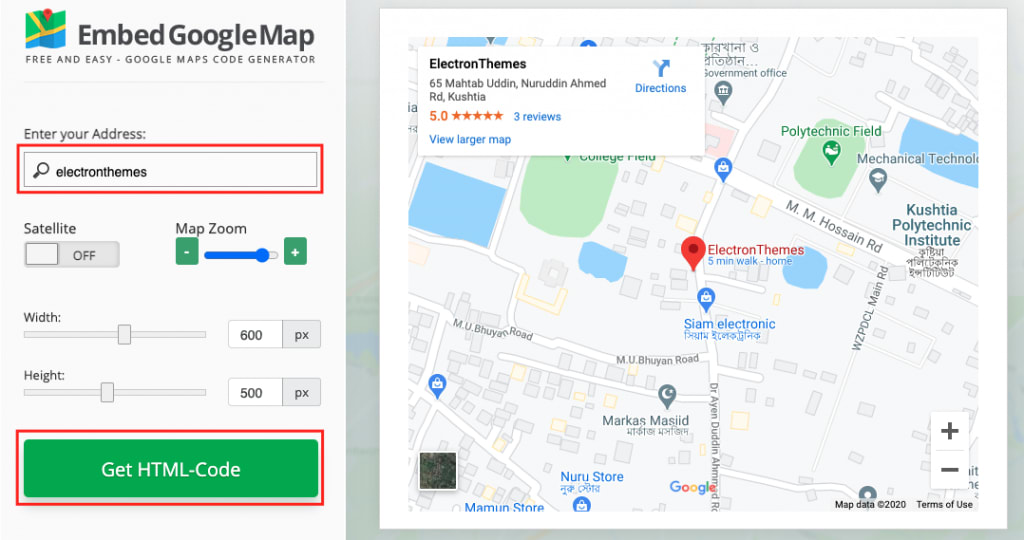
Task: Click the Height value field showing 500
Action: [255, 392]
